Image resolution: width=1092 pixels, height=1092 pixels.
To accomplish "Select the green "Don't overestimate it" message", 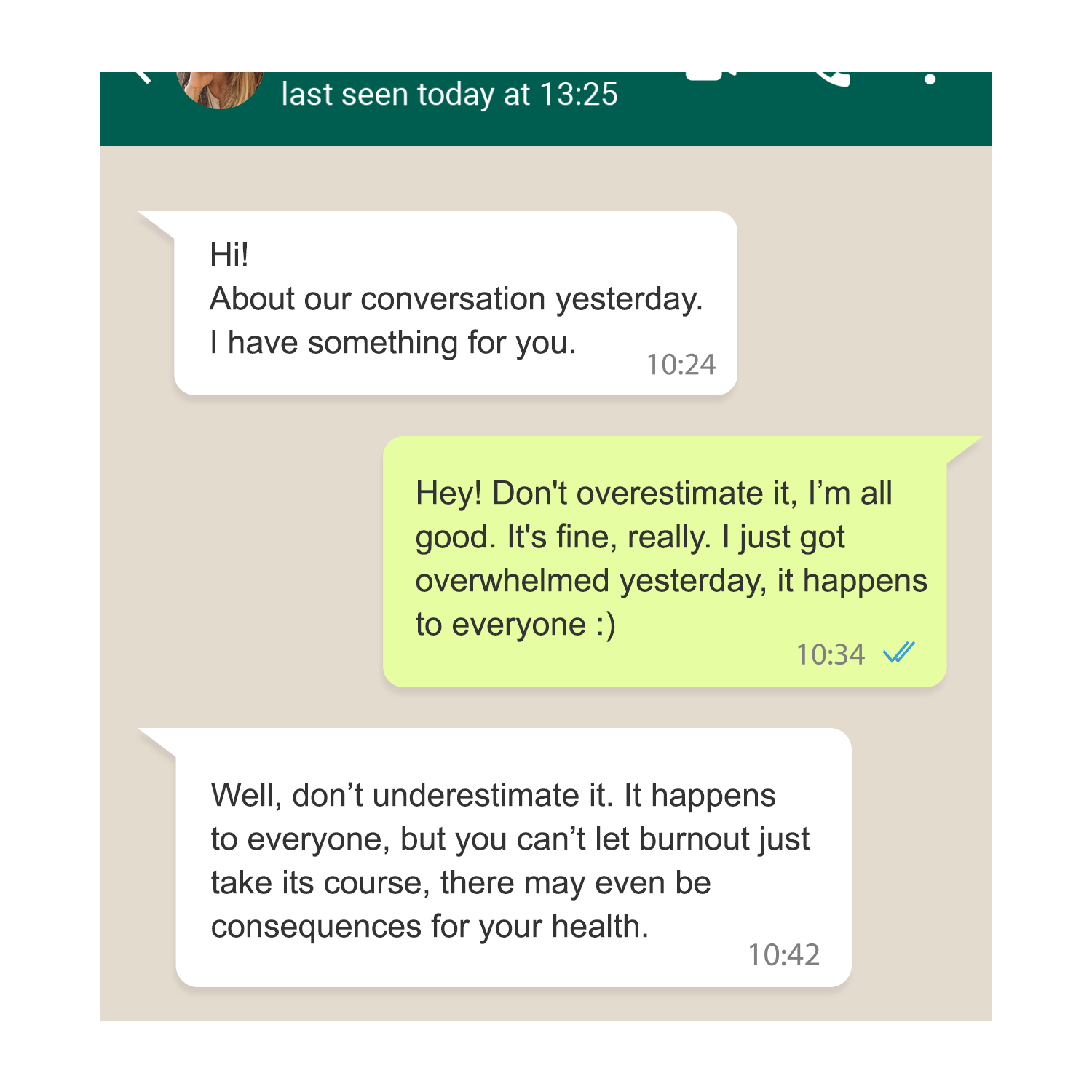I will pyautogui.click(x=665, y=561).
